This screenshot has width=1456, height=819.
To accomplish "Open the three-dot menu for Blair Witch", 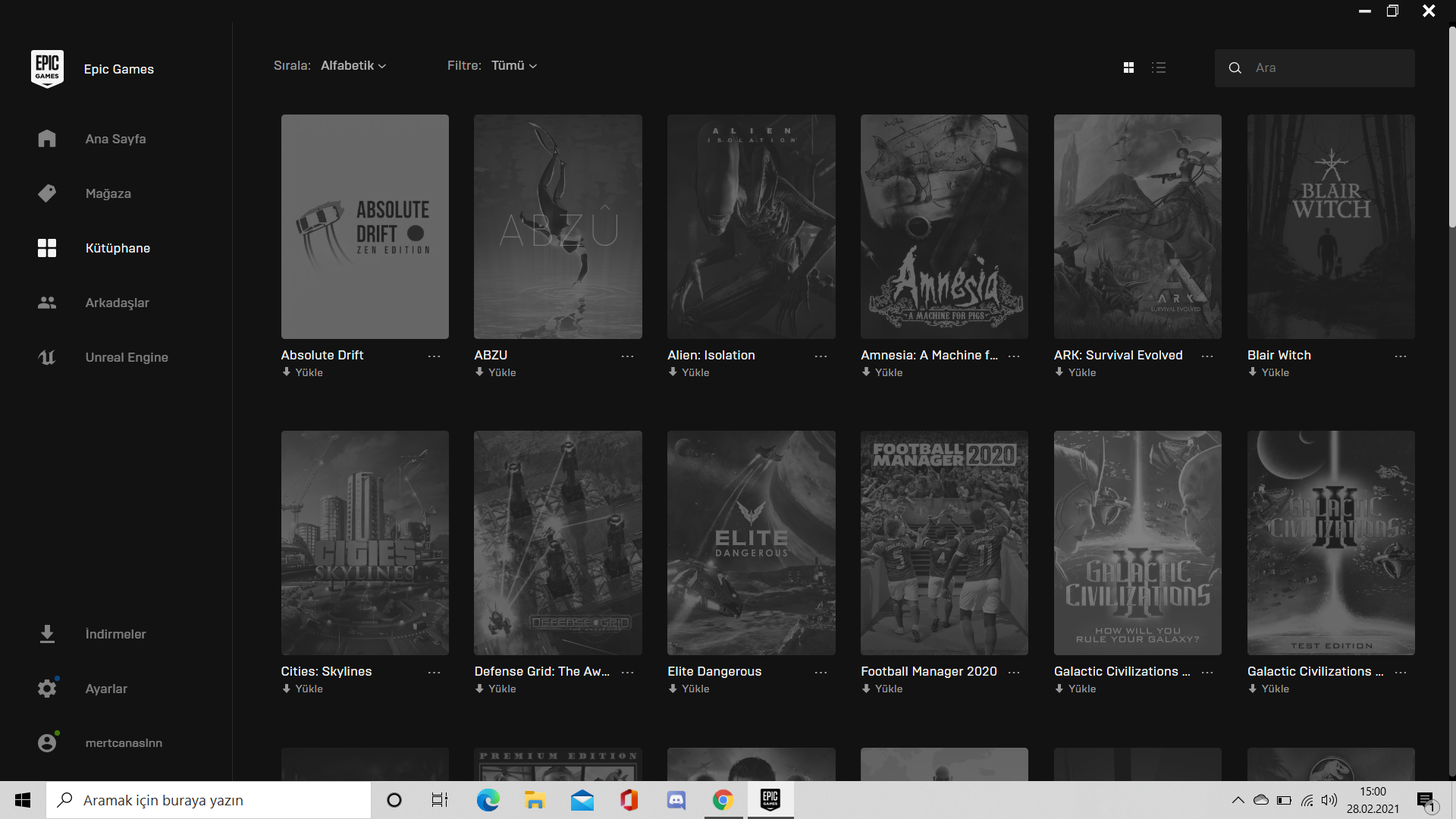I will point(1401,356).
